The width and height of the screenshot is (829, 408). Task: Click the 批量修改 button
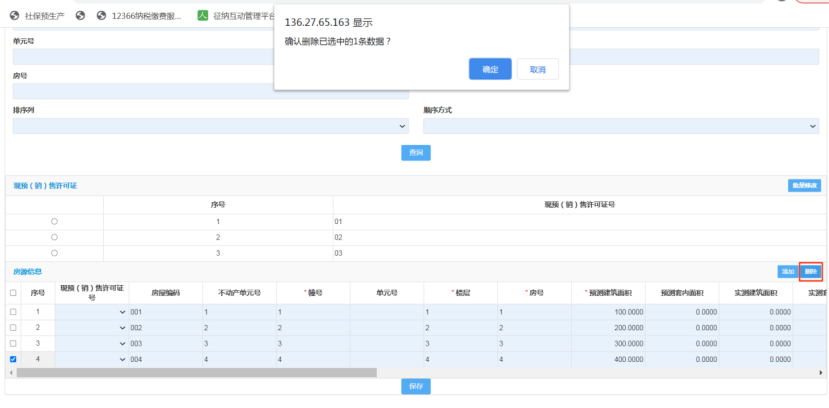804,185
